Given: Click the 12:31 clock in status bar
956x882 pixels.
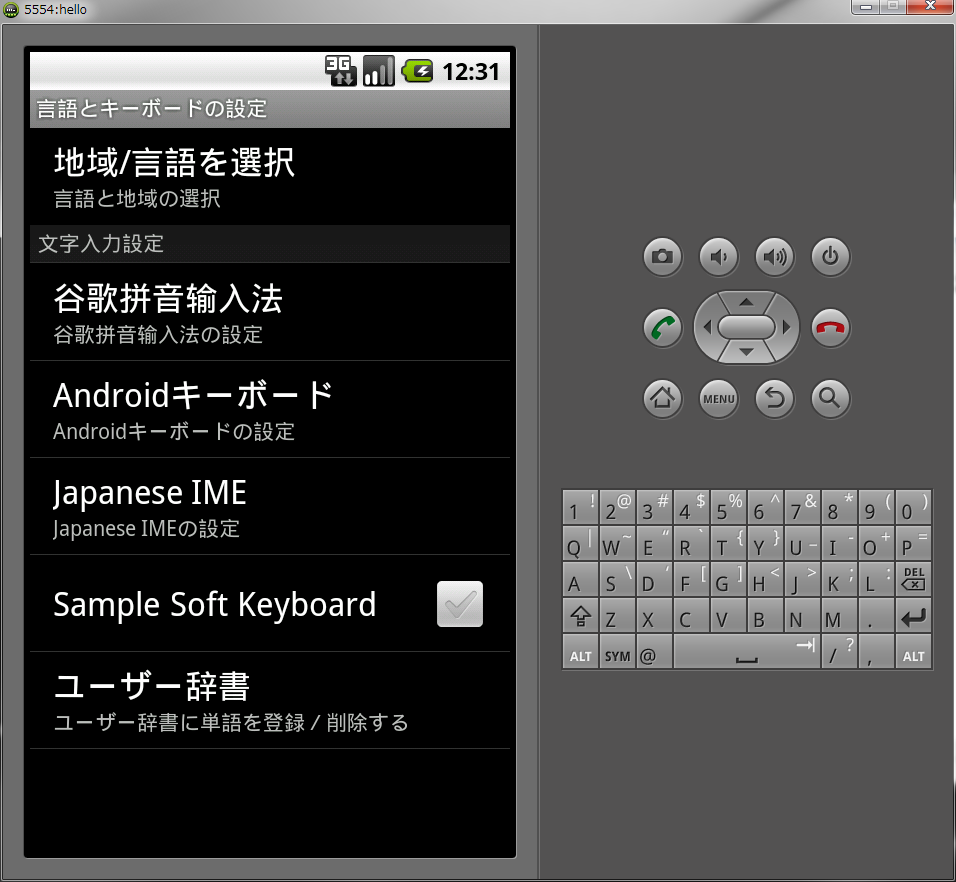Looking at the screenshot, I should (x=471, y=72).
